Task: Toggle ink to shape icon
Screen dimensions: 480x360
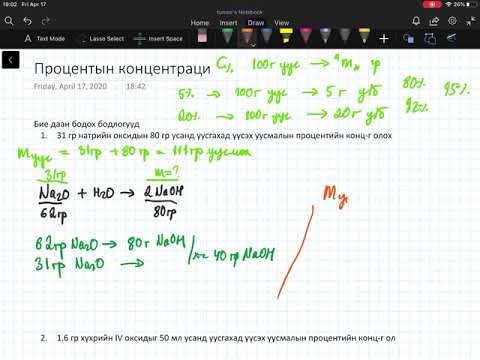Action: [x=430, y=39]
